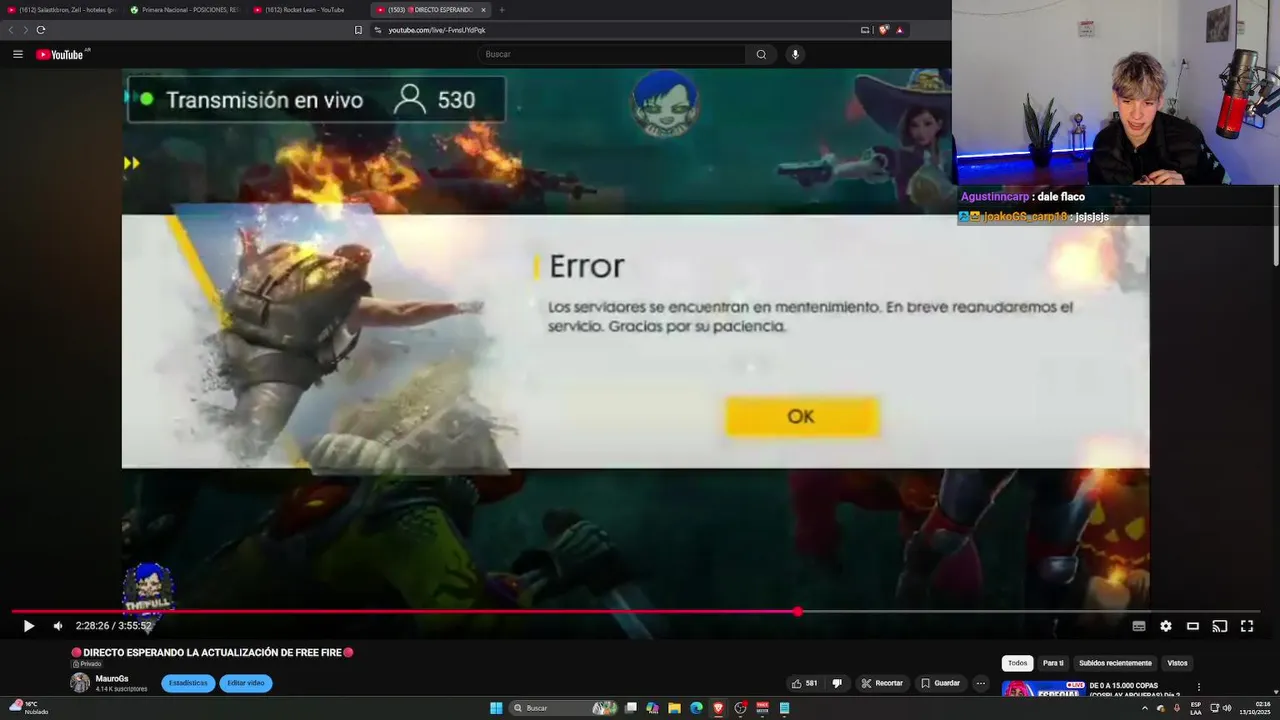The width and height of the screenshot is (1280, 720).
Task: Bookmark this page using address bar icon
Action: tap(358, 30)
